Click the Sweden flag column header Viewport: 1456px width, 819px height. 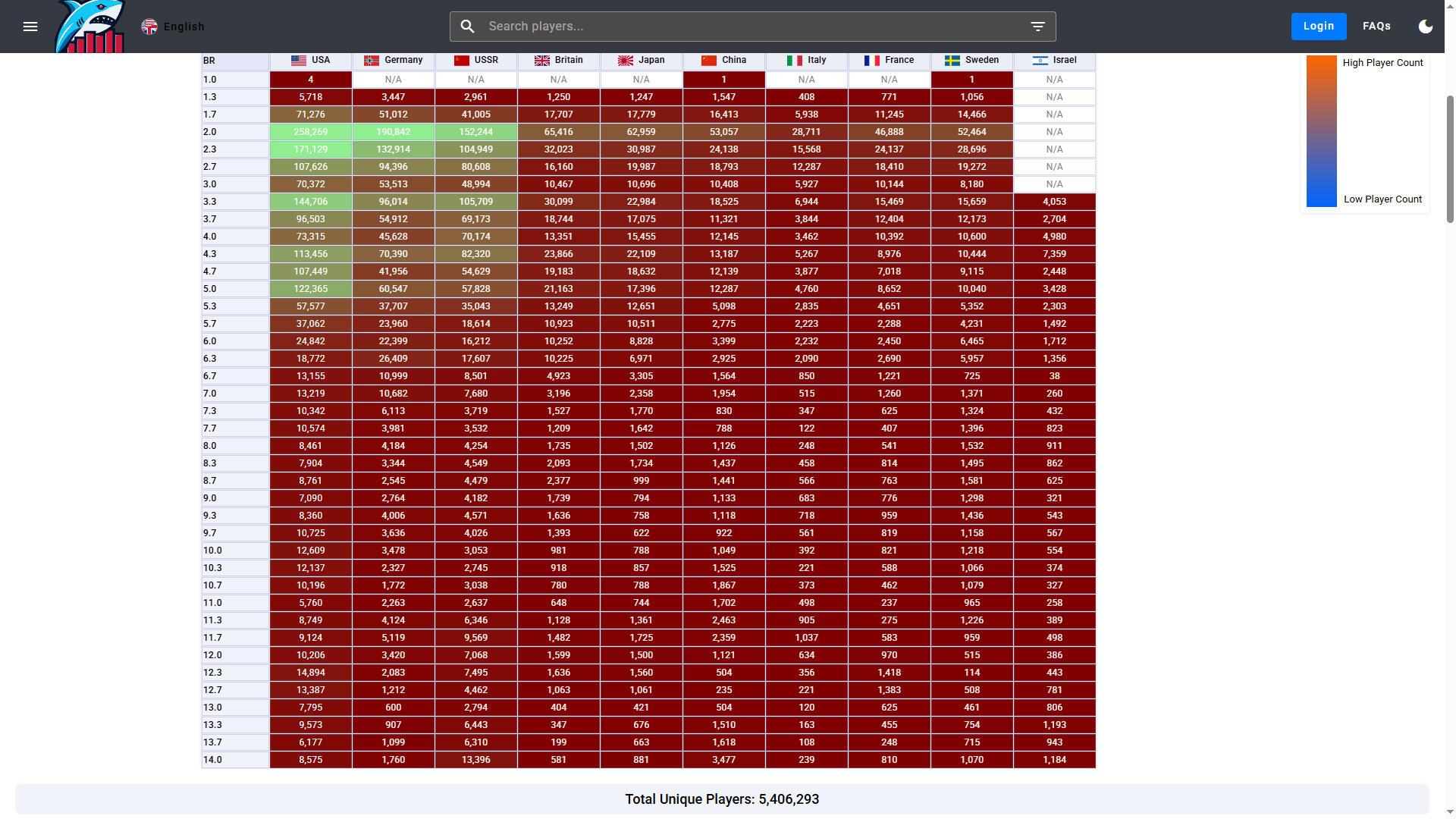pyautogui.click(x=972, y=60)
